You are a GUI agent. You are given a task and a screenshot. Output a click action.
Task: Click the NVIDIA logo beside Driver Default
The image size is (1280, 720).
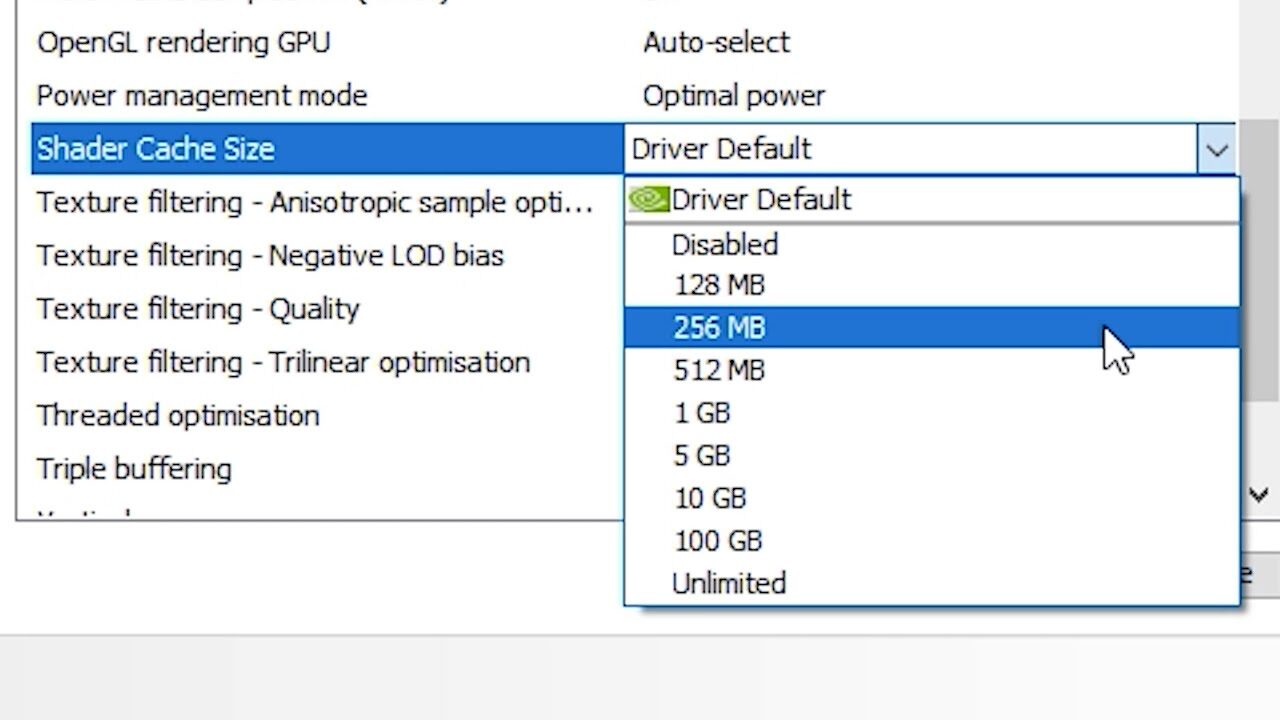coord(649,200)
